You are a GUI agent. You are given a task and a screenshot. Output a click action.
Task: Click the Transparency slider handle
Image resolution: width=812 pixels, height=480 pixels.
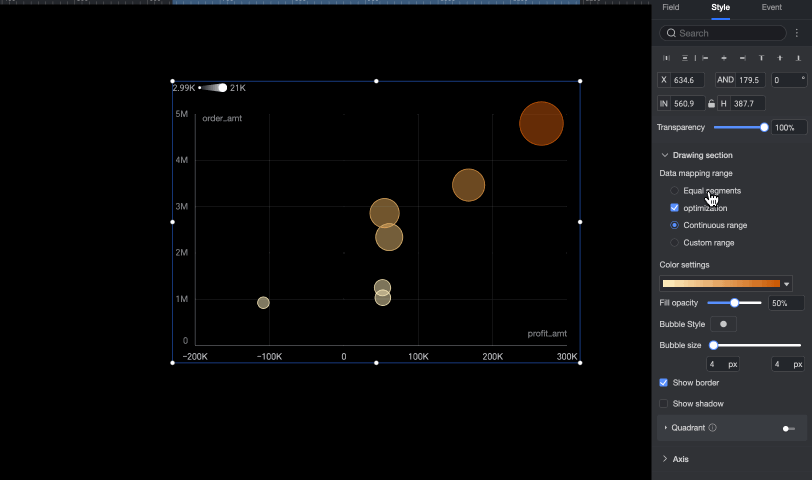click(x=764, y=127)
